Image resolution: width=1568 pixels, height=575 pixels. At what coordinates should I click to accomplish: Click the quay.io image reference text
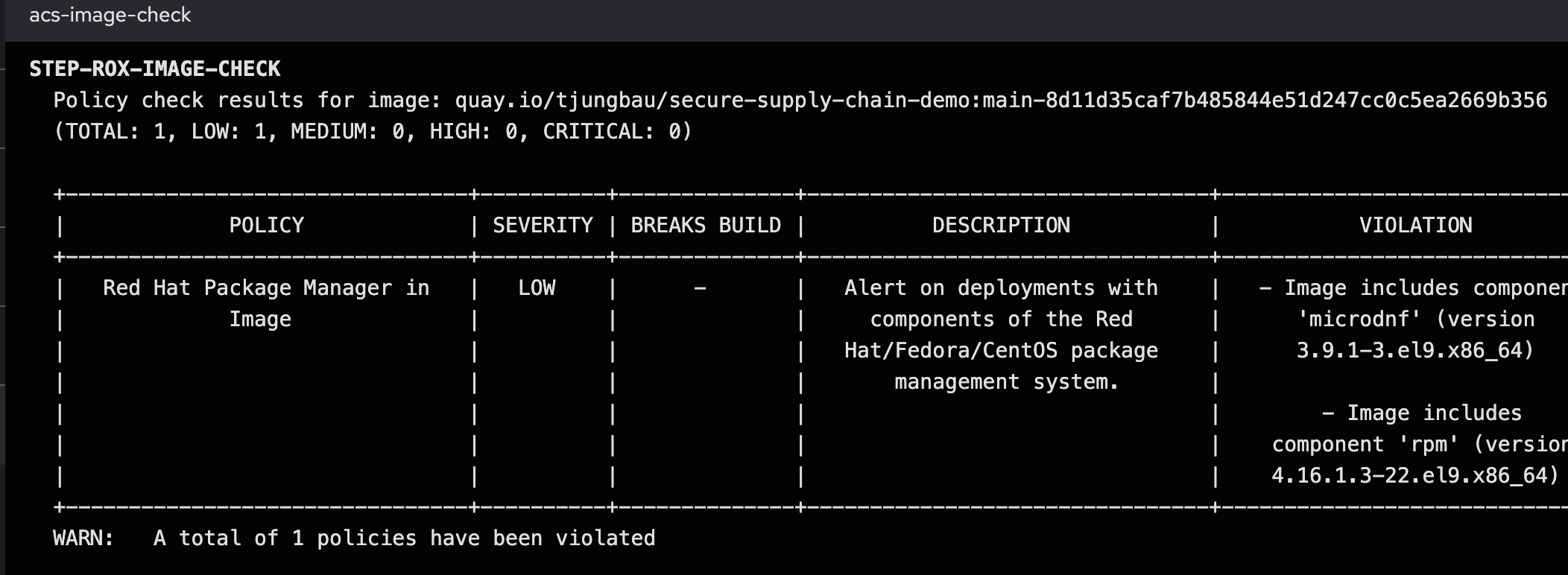(x=1001, y=101)
